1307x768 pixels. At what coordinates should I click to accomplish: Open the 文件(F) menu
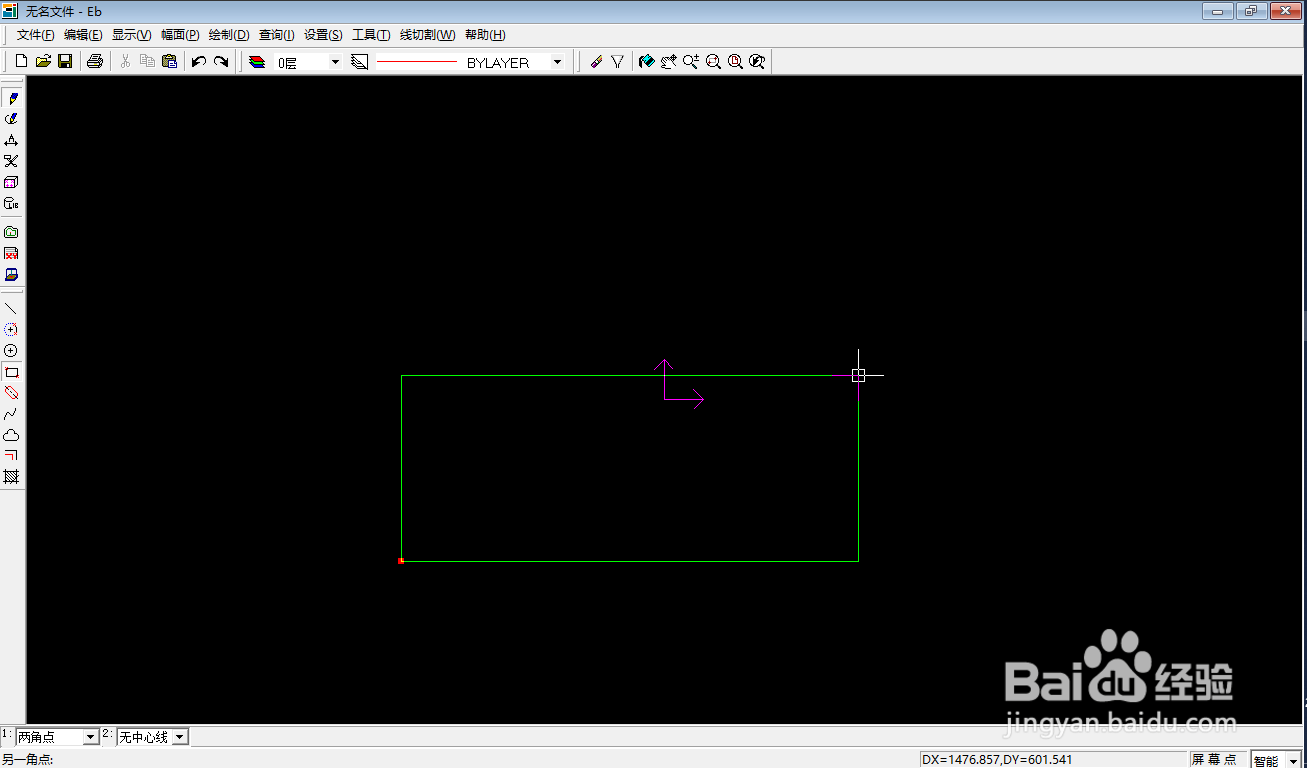(35, 35)
